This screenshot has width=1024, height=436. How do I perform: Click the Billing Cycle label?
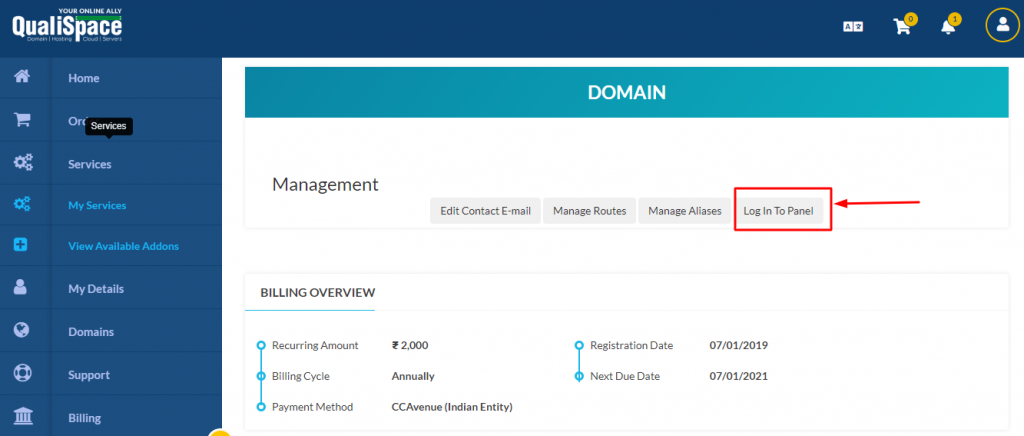tap(300, 377)
